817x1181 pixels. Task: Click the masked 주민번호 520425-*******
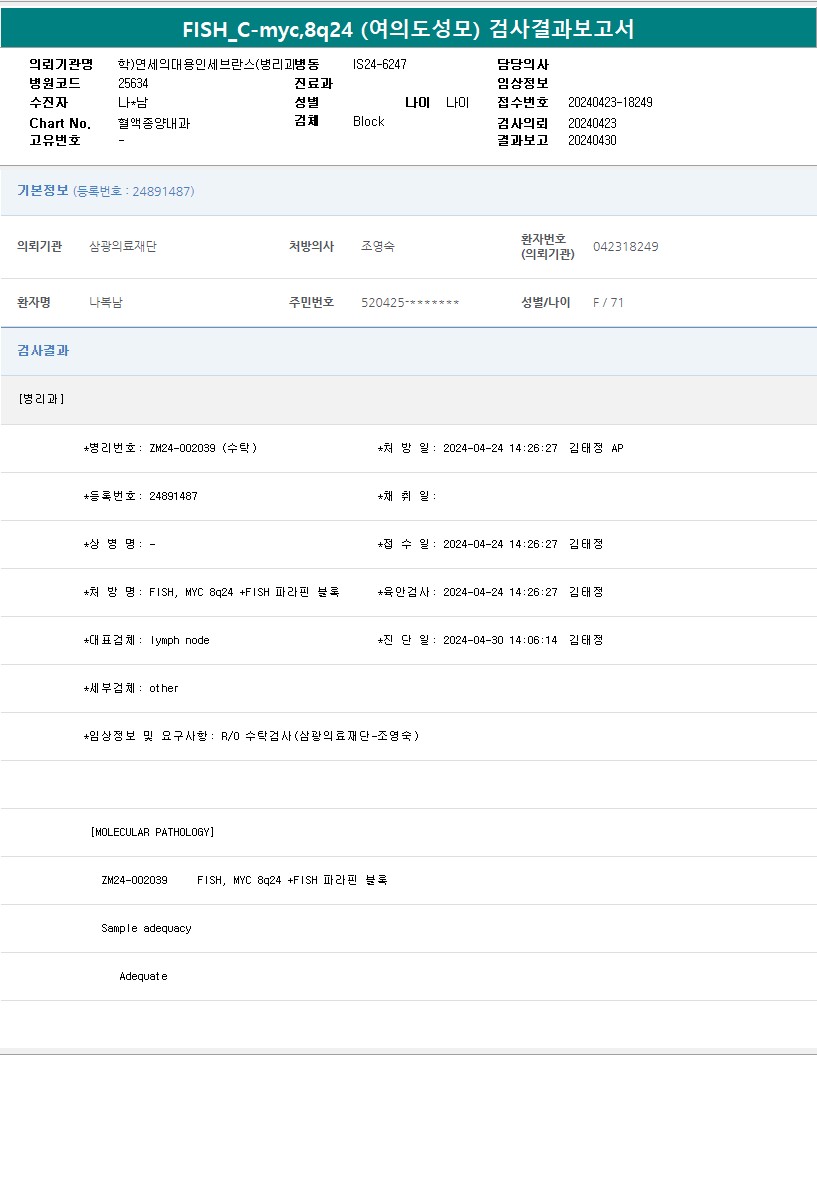pyautogui.click(x=410, y=303)
